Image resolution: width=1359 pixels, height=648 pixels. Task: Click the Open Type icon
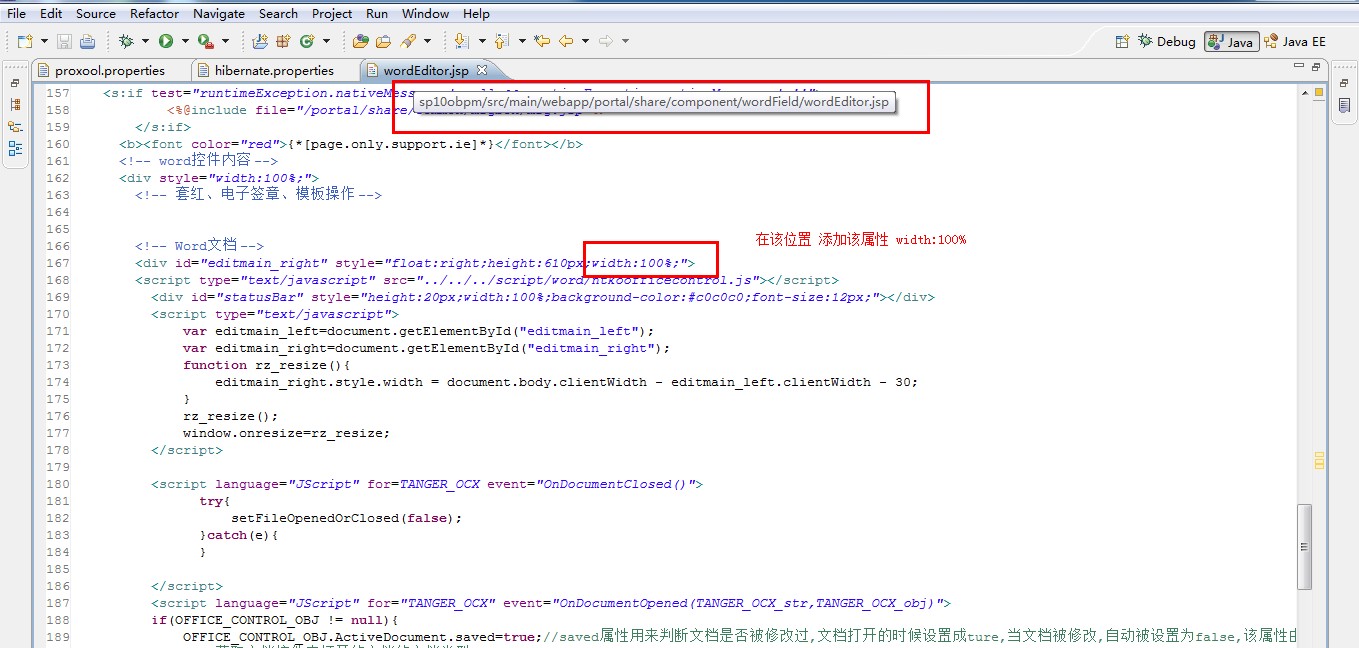click(x=361, y=41)
